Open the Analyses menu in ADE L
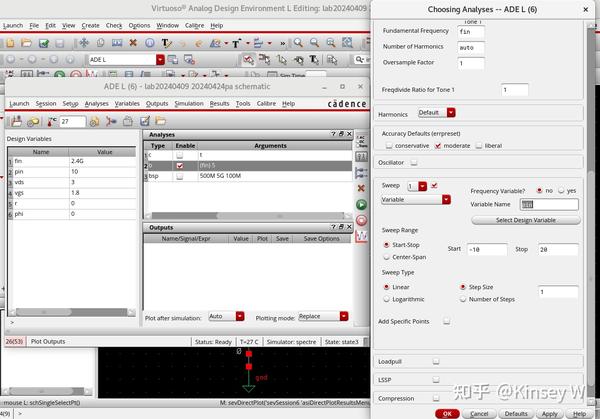 tap(96, 104)
